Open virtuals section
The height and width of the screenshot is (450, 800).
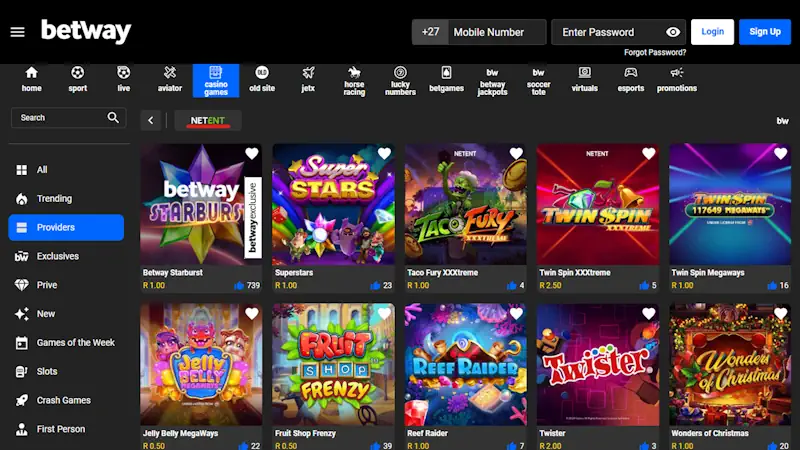(585, 80)
